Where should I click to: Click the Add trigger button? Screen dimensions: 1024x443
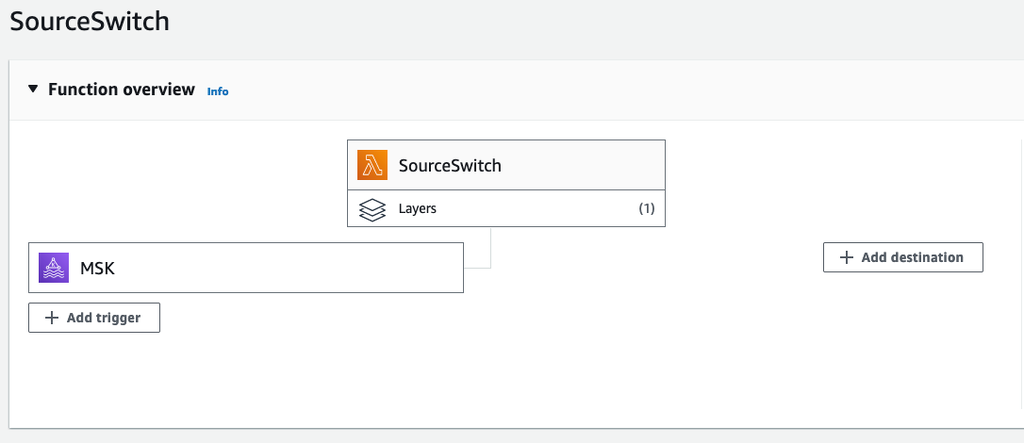point(94,318)
